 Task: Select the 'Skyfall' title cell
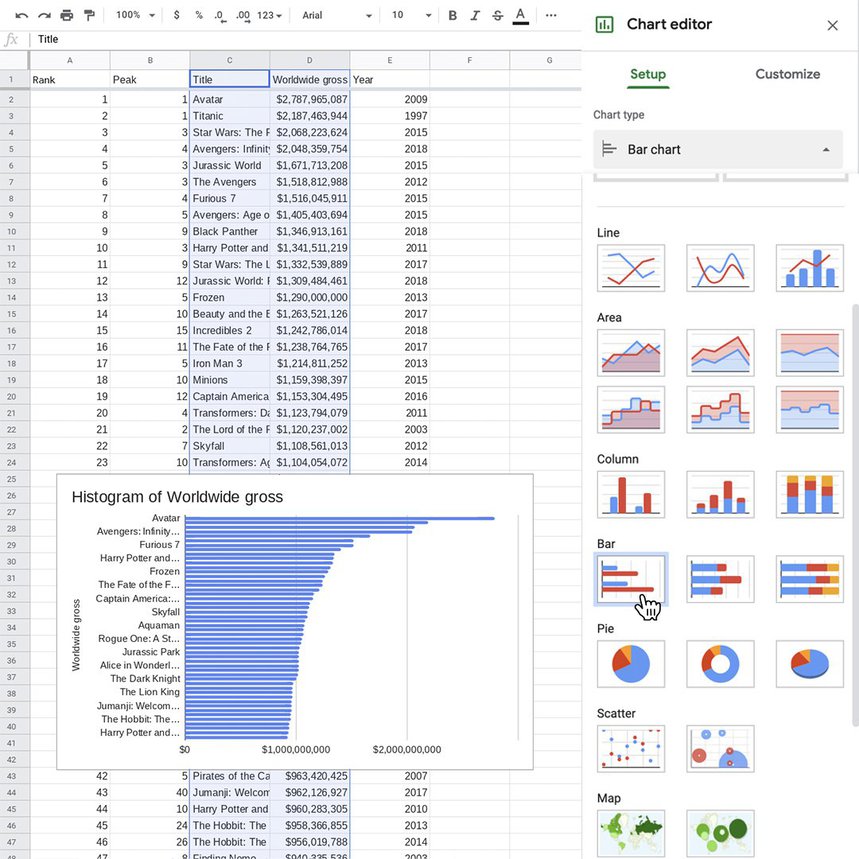tap(230, 446)
